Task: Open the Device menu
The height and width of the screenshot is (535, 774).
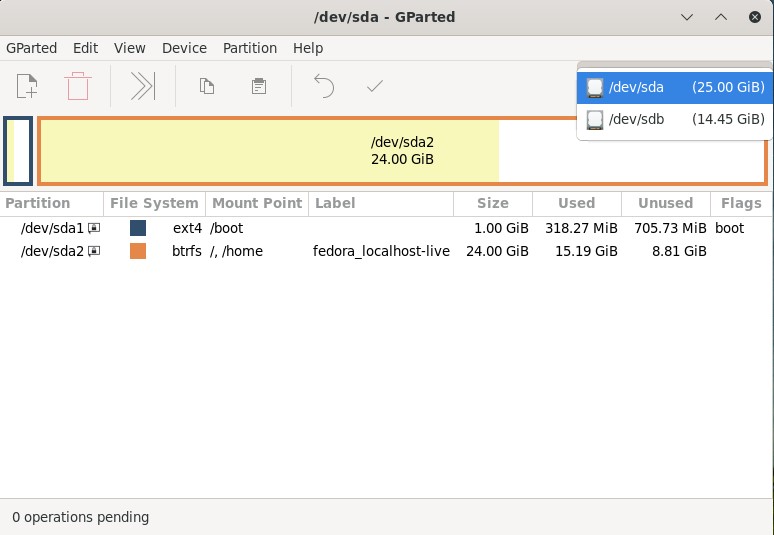Action: (184, 48)
